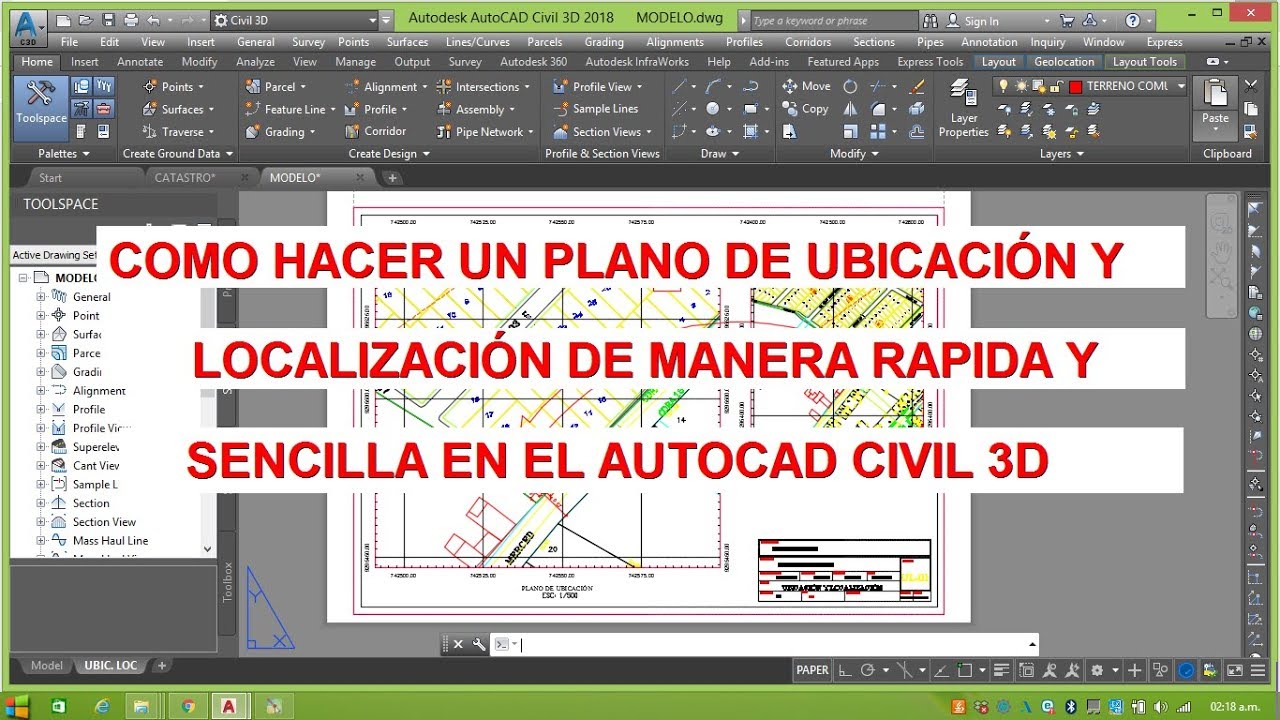This screenshot has width=1280, height=720.
Task: Click the Line draw tool icon
Action: (680, 86)
